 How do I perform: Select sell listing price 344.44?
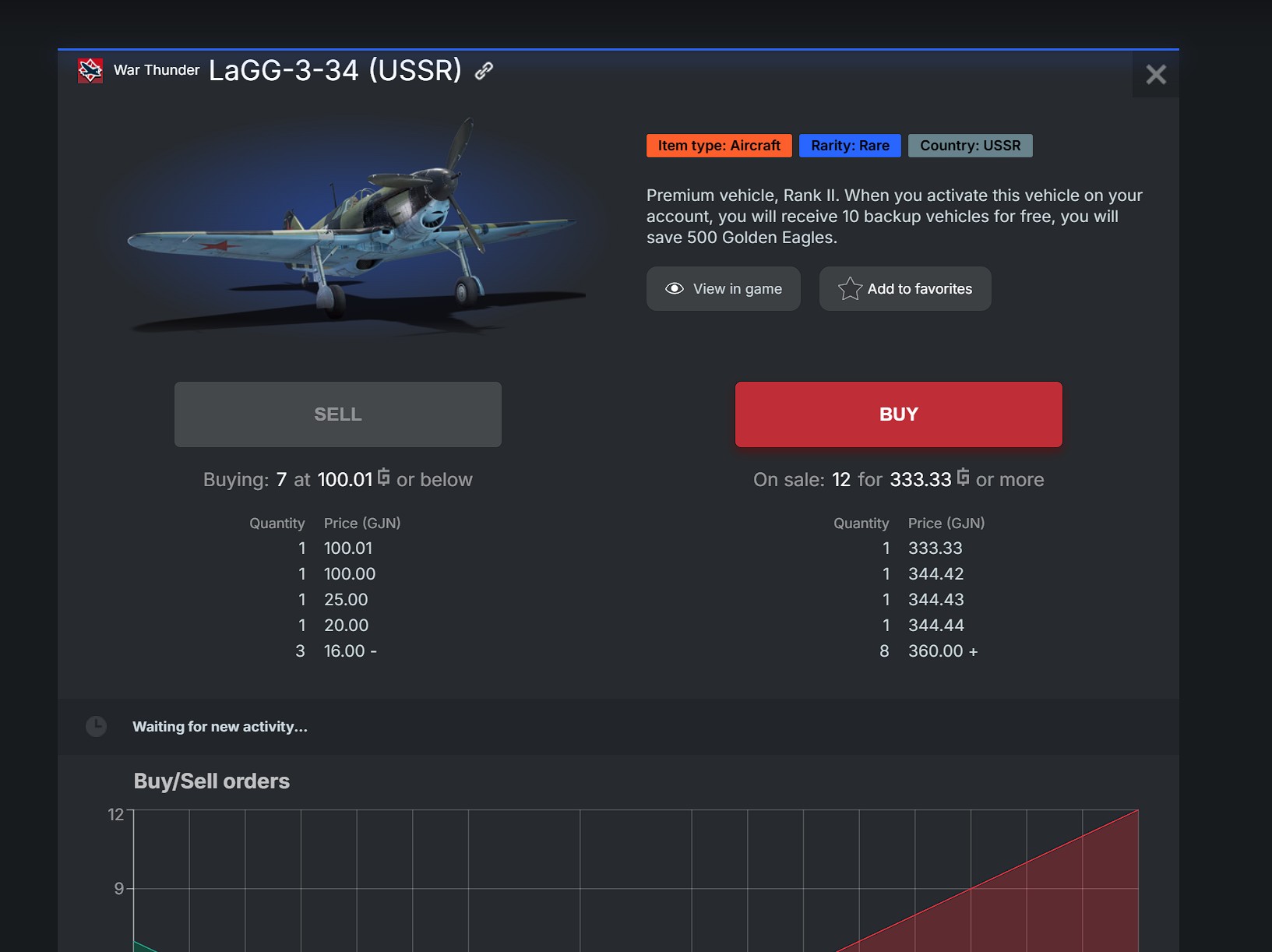click(936, 626)
